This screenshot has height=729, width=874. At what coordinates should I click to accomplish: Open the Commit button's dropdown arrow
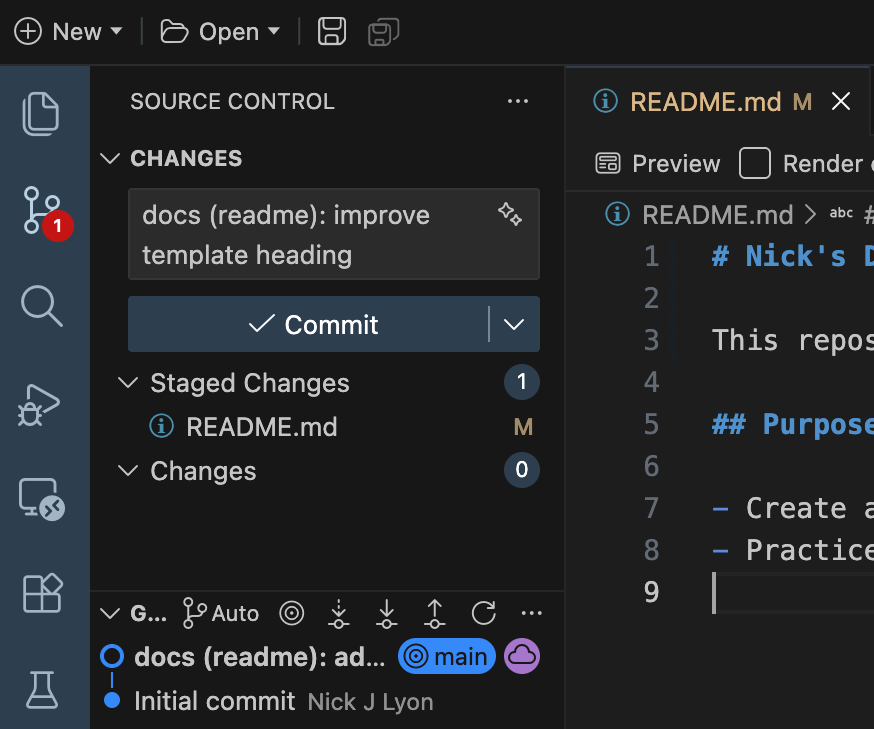coord(514,324)
